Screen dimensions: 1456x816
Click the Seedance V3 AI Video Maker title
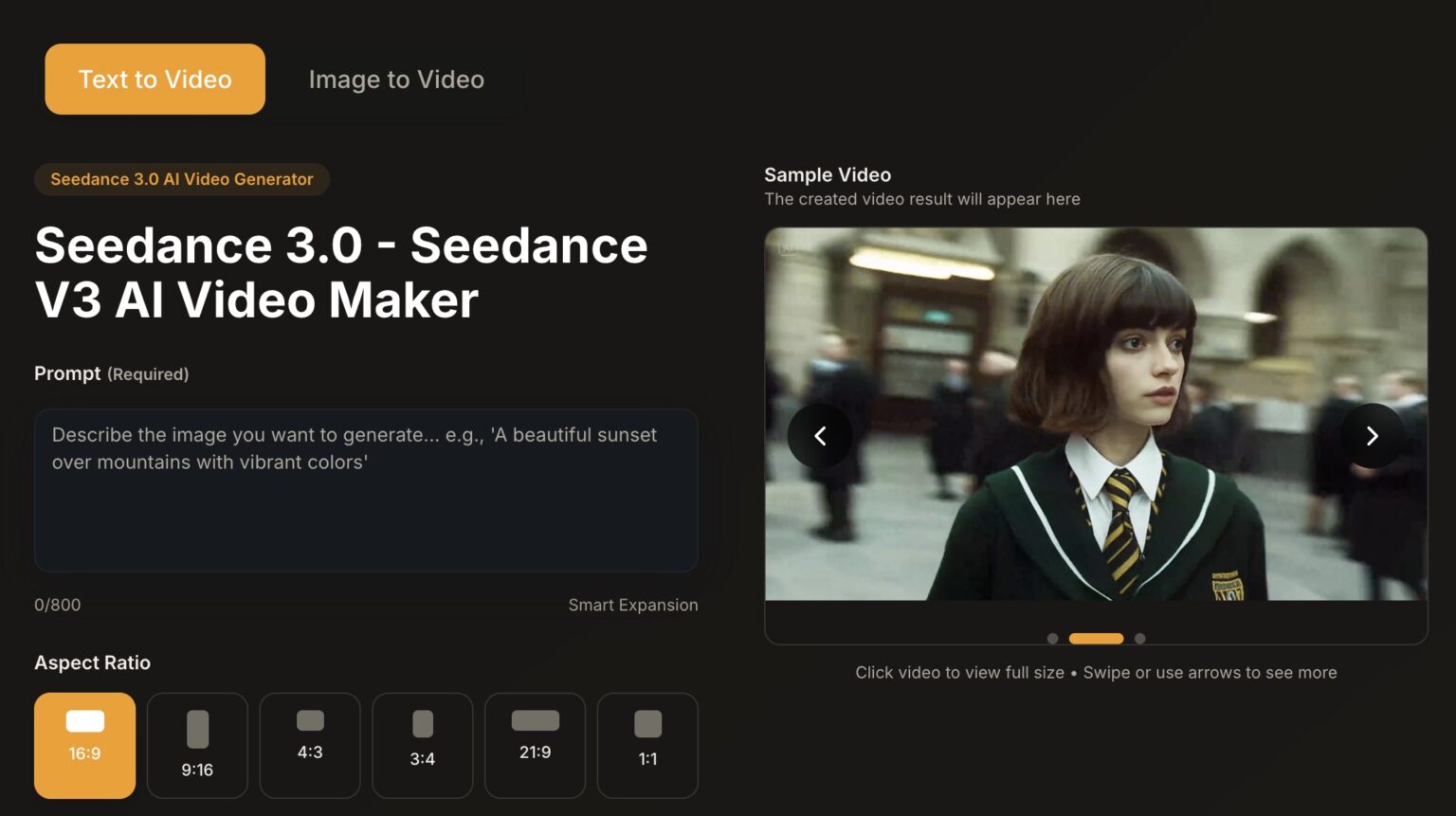341,272
